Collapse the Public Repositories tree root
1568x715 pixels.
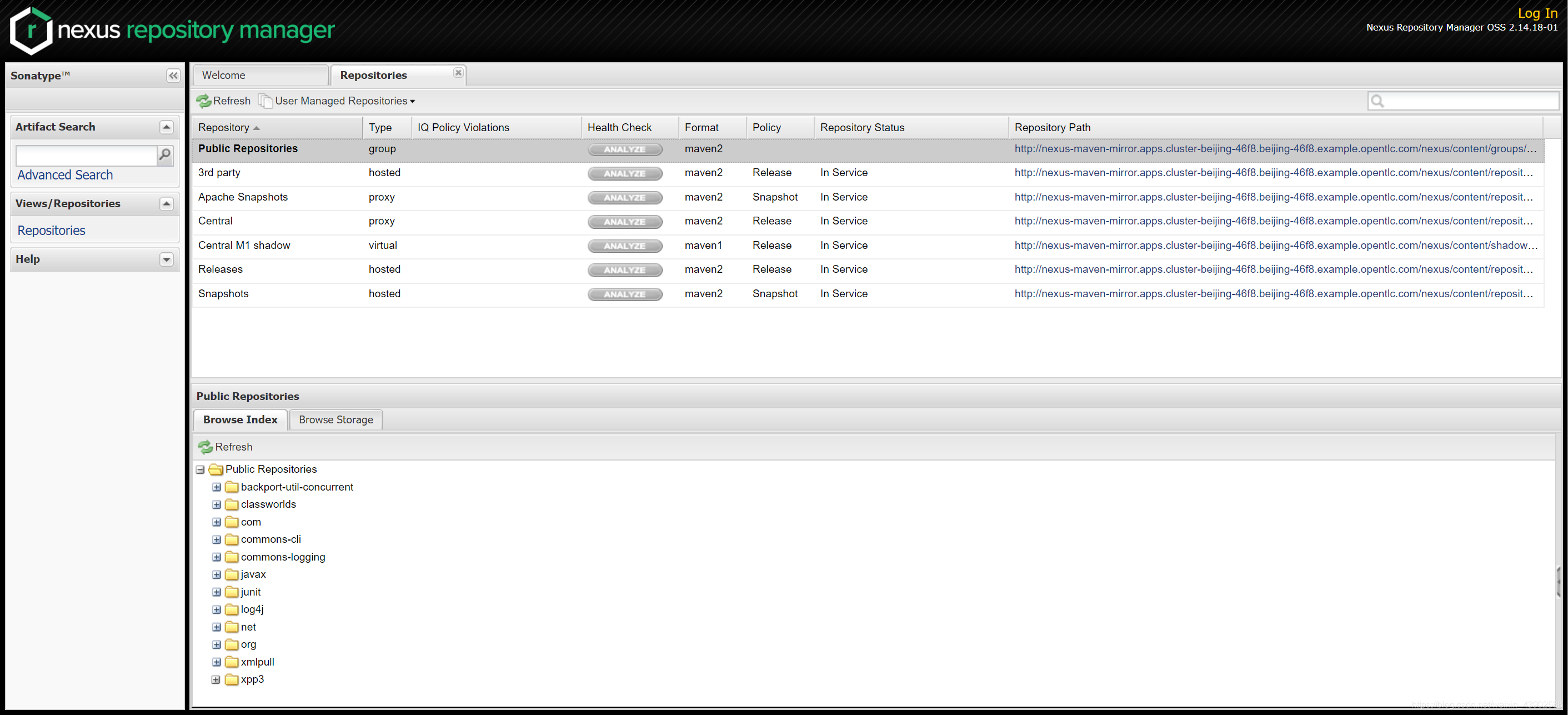tap(201, 470)
